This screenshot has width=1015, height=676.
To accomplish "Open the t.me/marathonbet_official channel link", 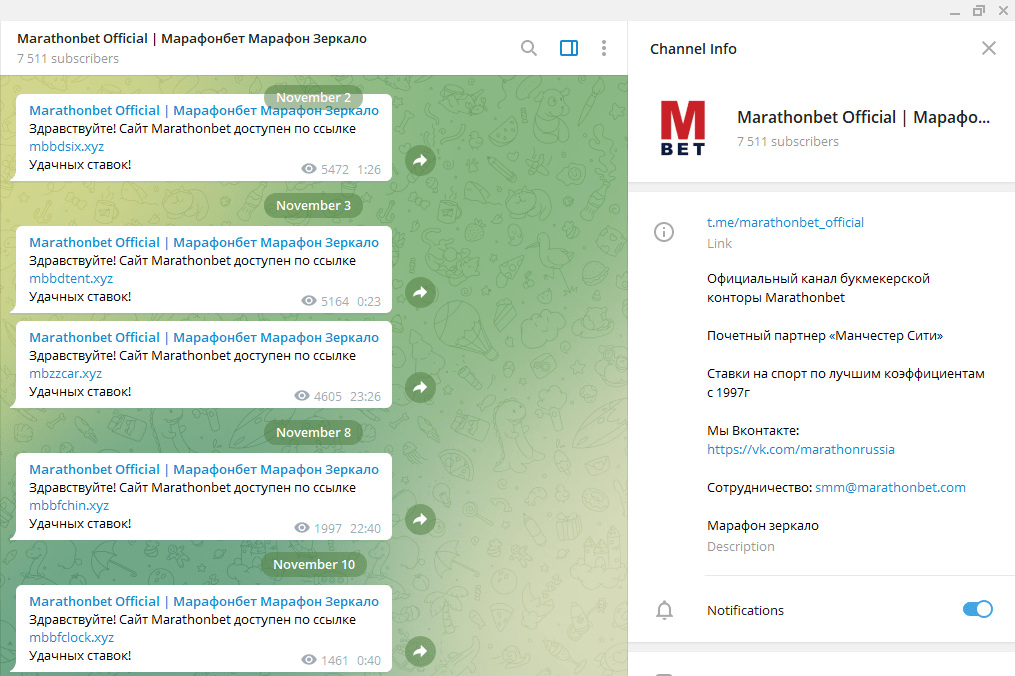I will coord(785,223).
